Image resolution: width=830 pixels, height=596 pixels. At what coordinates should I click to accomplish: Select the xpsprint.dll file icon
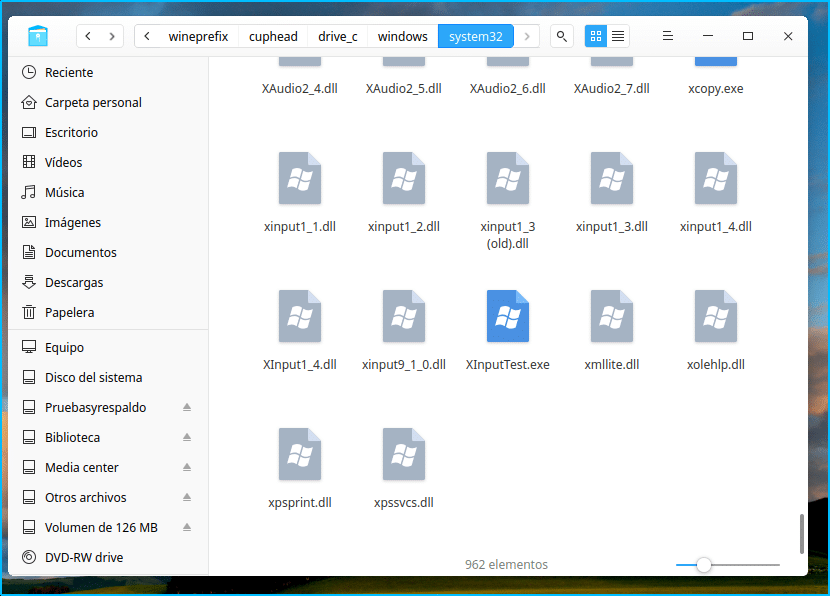pyautogui.click(x=300, y=454)
